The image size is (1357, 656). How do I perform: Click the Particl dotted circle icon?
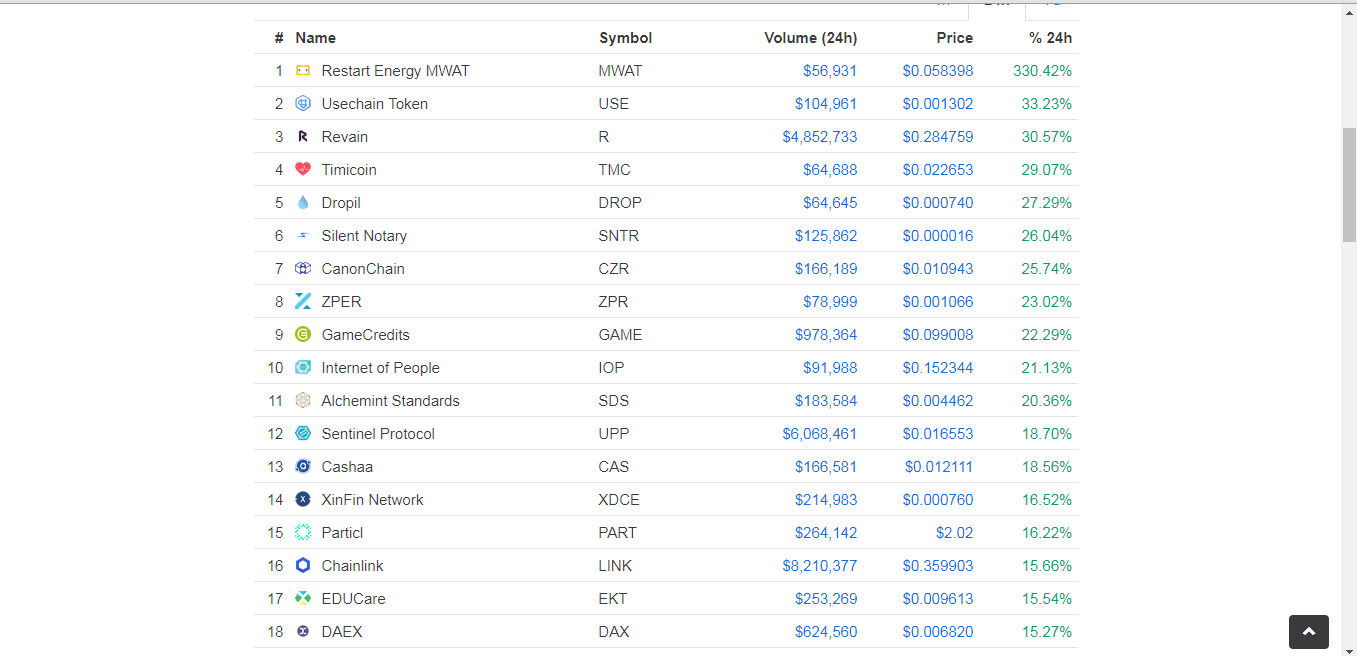[303, 533]
